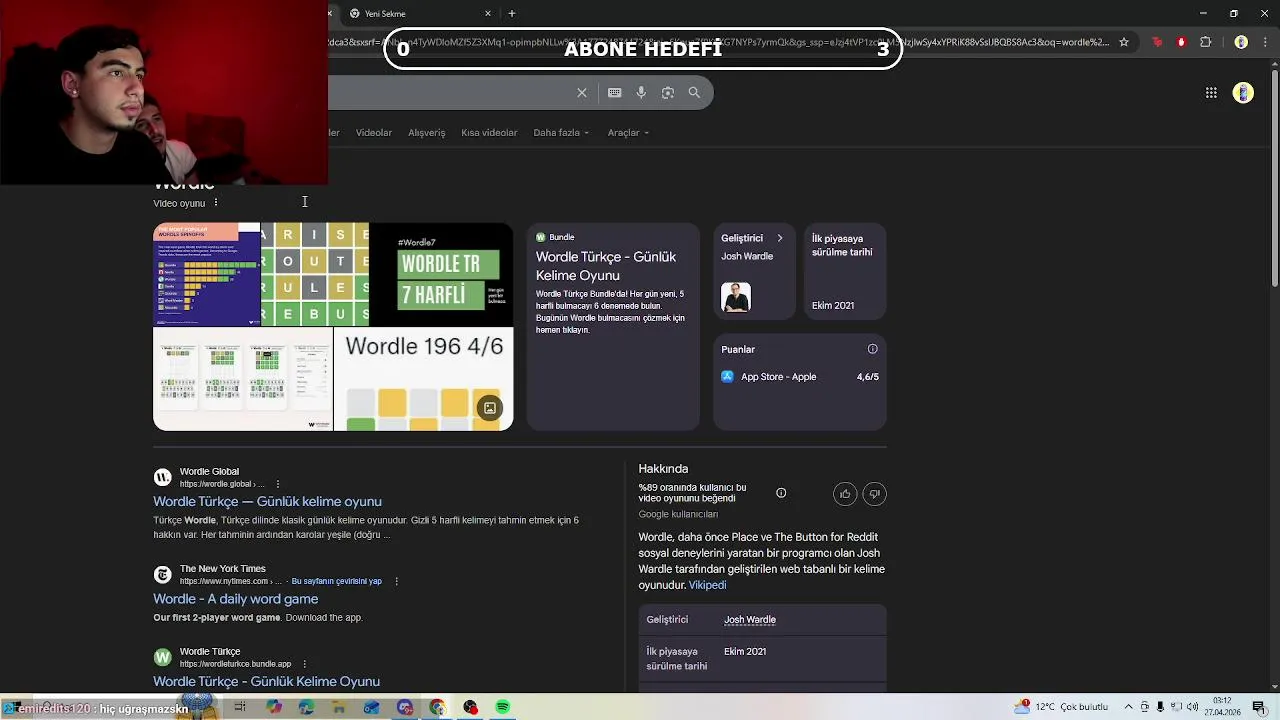The width and height of the screenshot is (1280, 720).
Task: Start voice search with microphone icon
Action: coord(641,92)
